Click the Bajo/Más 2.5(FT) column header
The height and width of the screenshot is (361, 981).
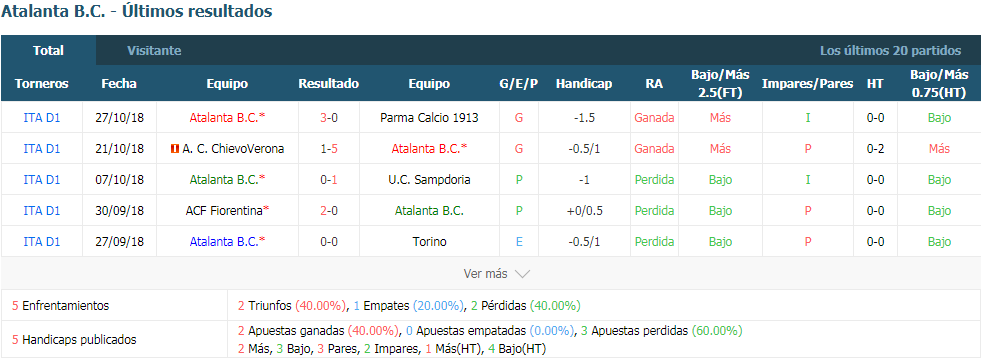pyautogui.click(x=720, y=84)
